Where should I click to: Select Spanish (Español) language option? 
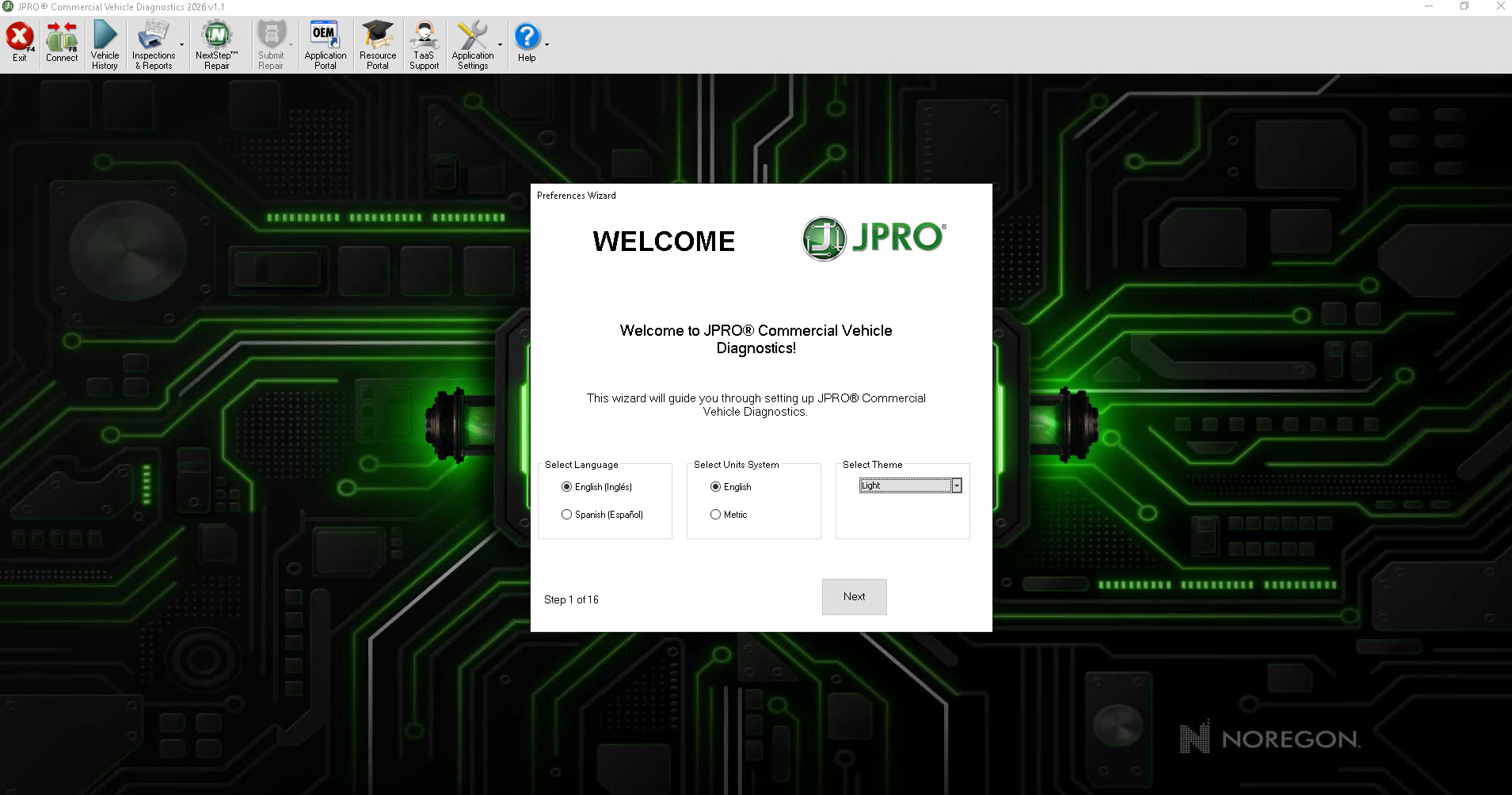pyautogui.click(x=602, y=515)
